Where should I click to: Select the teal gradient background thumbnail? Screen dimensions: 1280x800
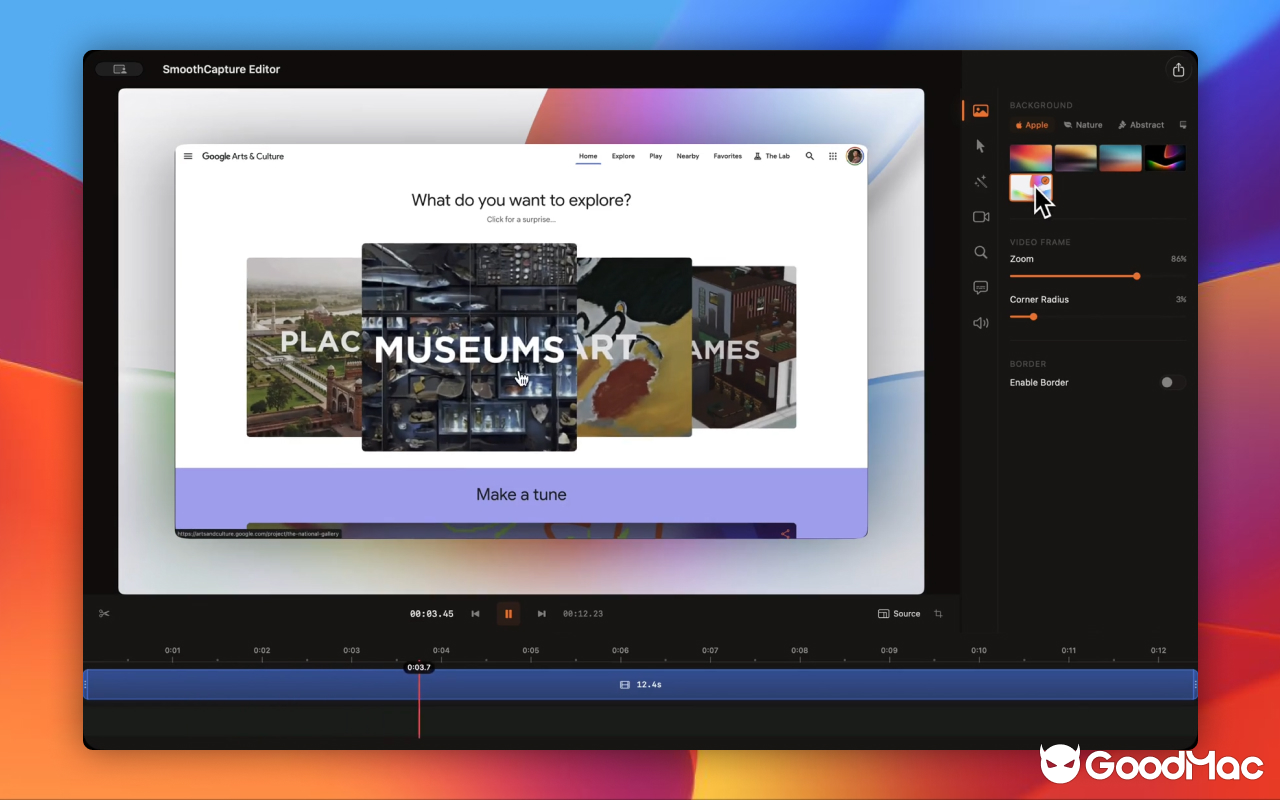point(1120,157)
